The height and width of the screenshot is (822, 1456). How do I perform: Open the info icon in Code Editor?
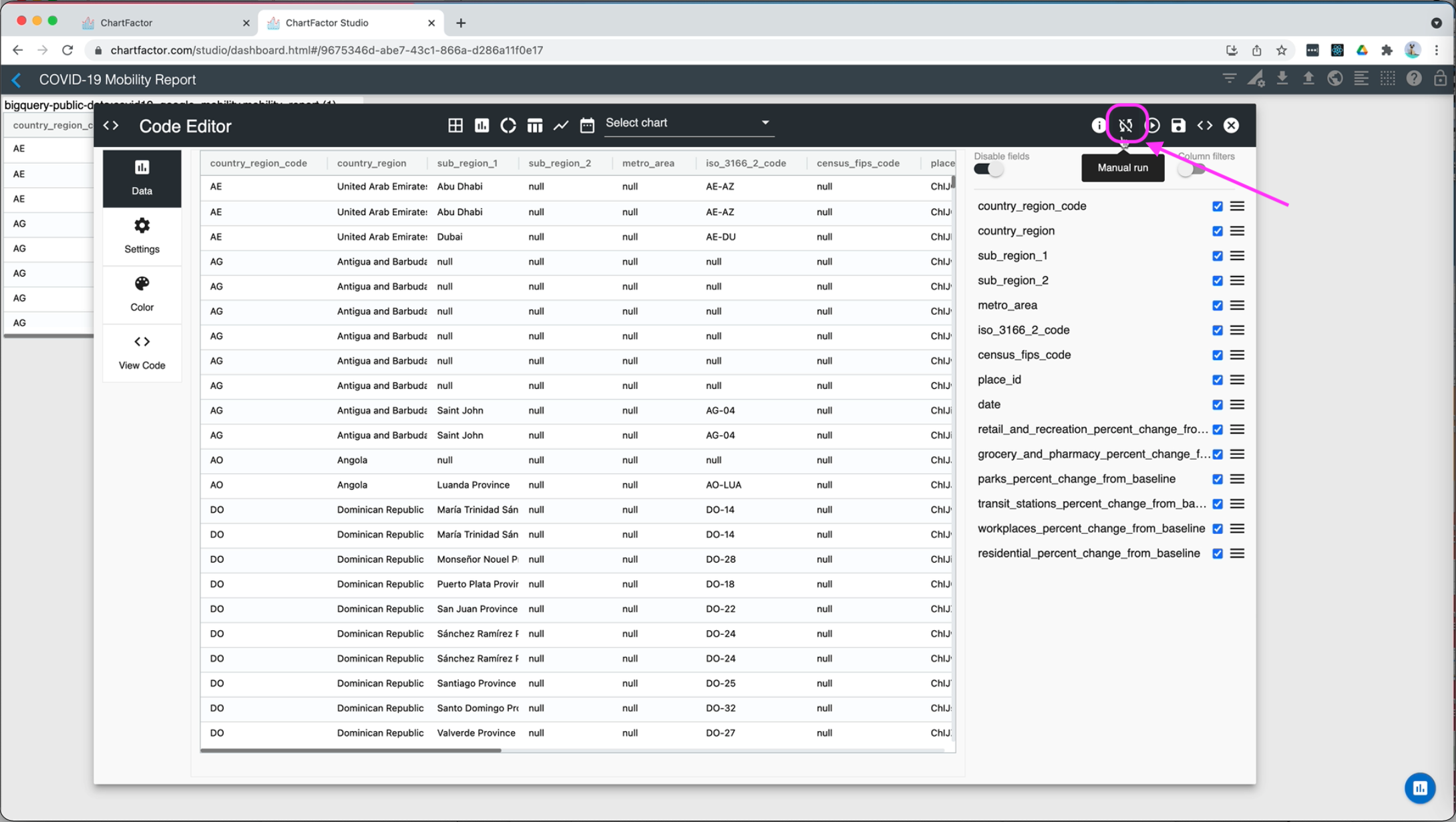click(x=1099, y=125)
